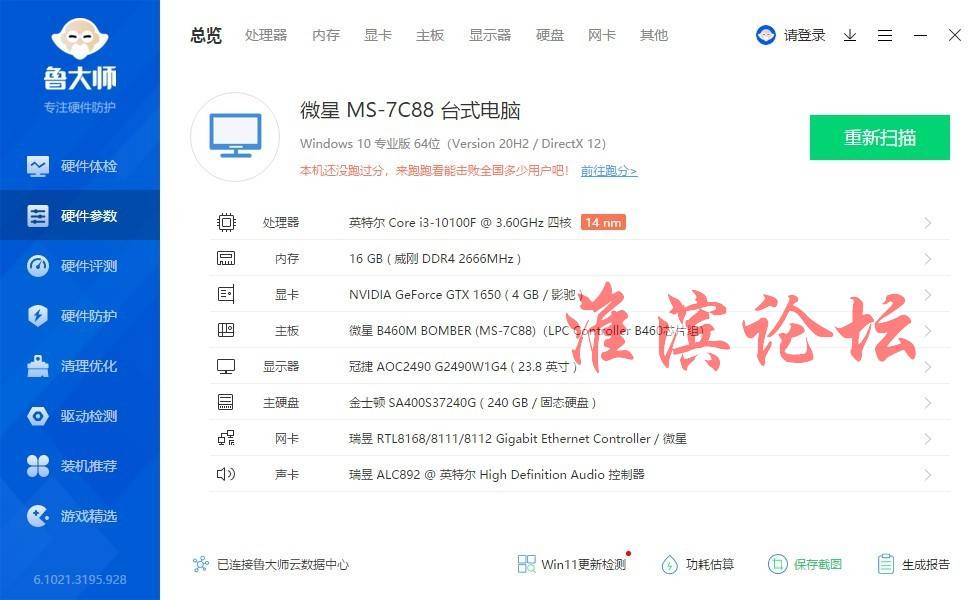Image resolution: width=980 pixels, height=600 pixels.
Task: Click the login avatar icon
Action: [x=766, y=36]
